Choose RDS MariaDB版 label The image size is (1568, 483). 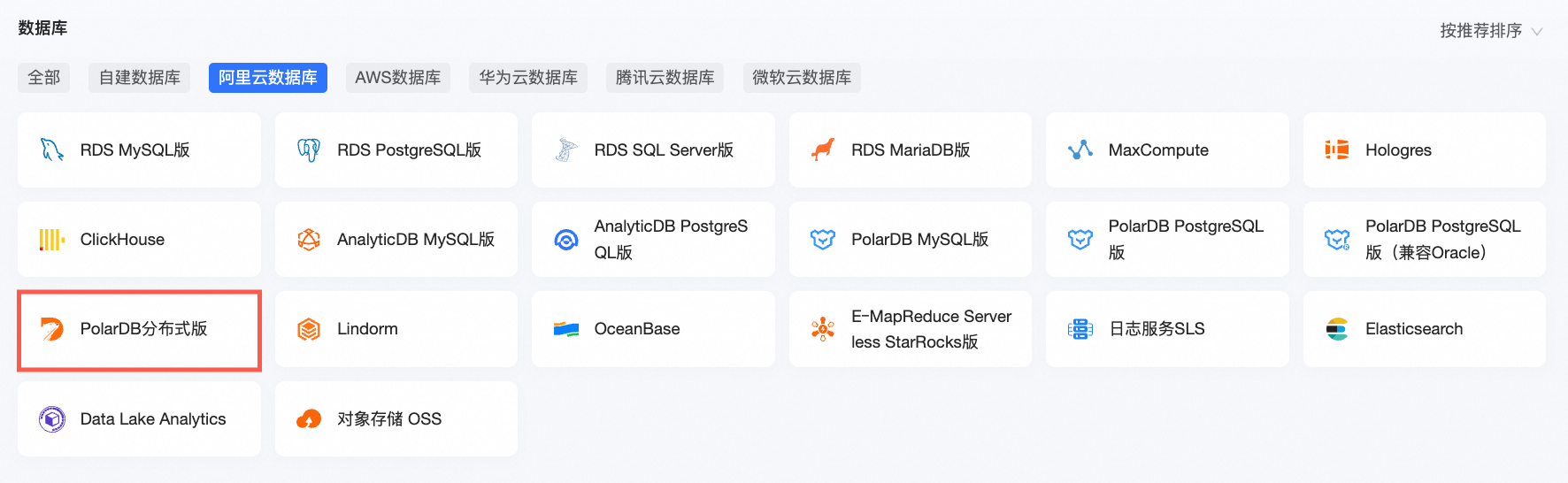[x=911, y=150]
